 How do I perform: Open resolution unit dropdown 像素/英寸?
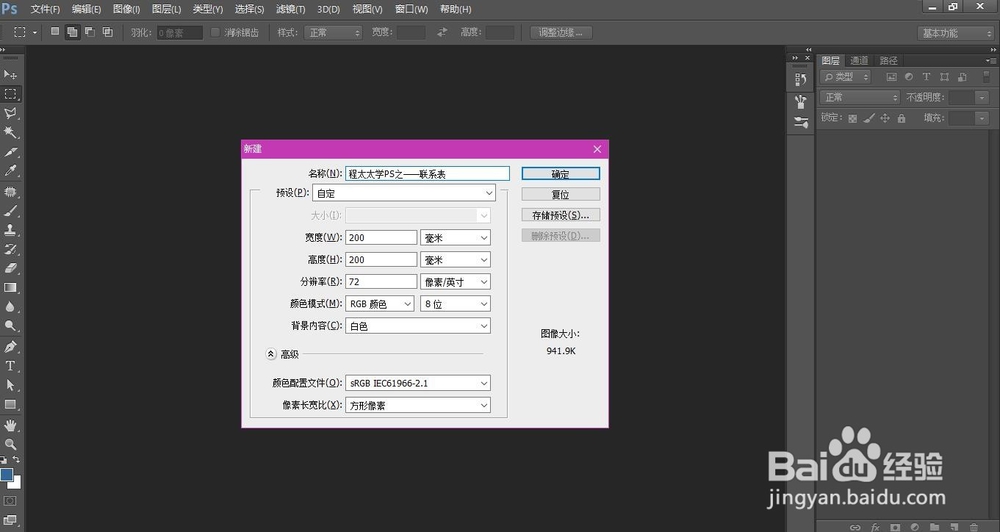click(x=455, y=281)
